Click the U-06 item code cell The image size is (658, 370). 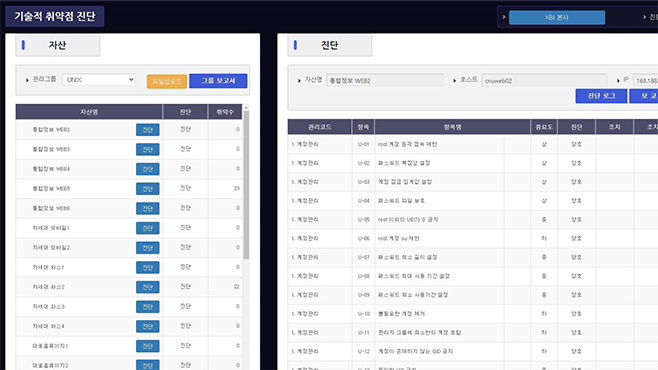pos(363,238)
